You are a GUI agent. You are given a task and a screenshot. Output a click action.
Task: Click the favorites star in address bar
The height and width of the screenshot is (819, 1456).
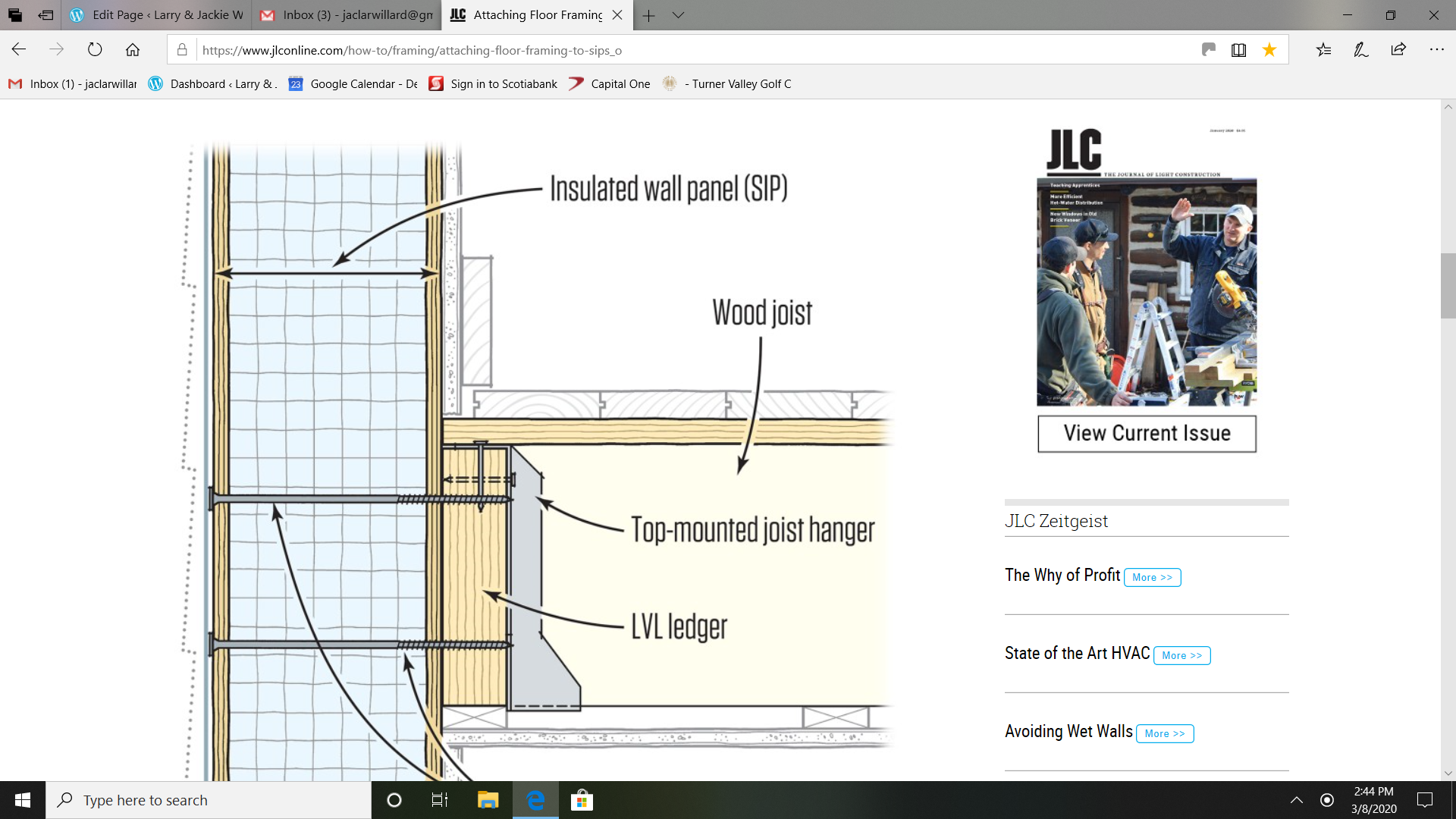click(1269, 50)
